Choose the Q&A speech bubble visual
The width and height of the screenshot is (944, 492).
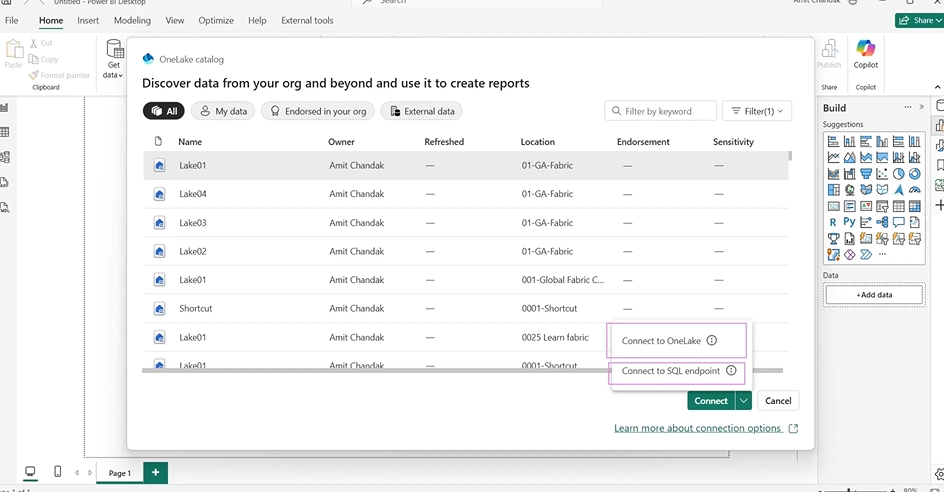coord(898,222)
